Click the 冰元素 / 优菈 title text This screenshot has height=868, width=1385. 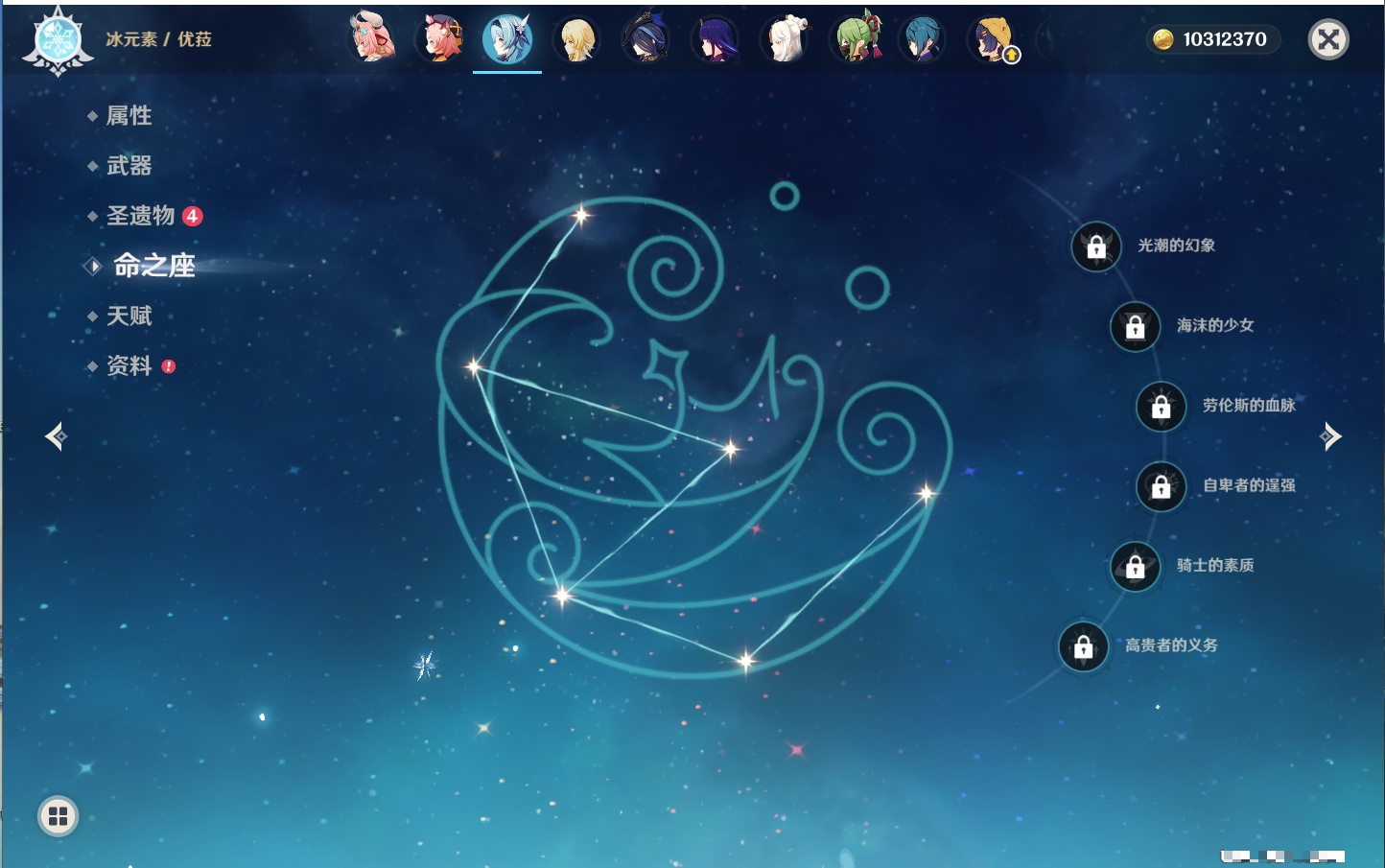(158, 39)
